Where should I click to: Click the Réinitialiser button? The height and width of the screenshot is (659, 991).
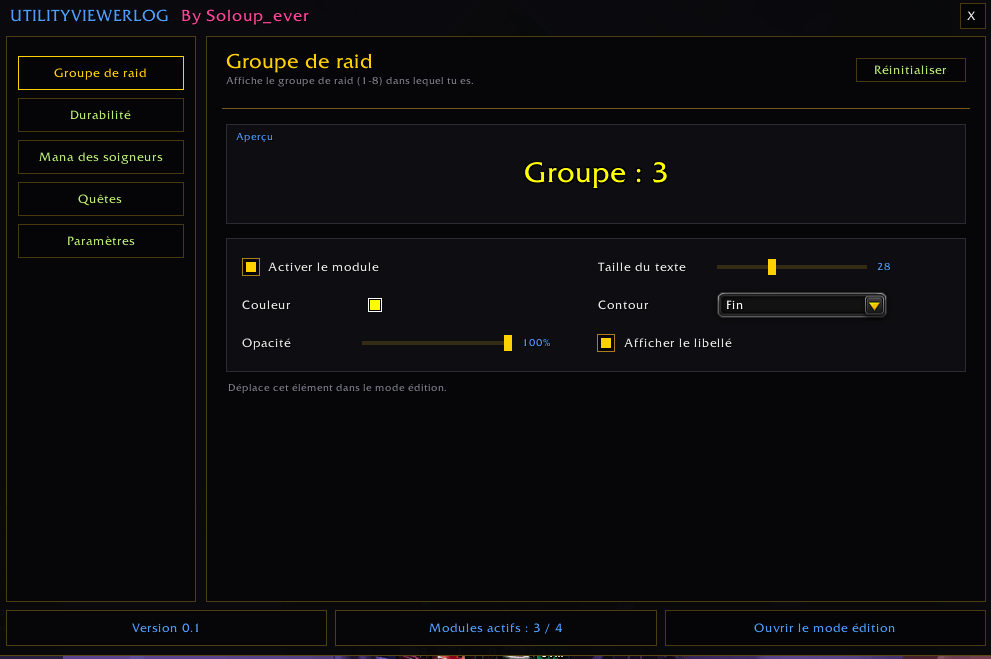tap(910, 70)
